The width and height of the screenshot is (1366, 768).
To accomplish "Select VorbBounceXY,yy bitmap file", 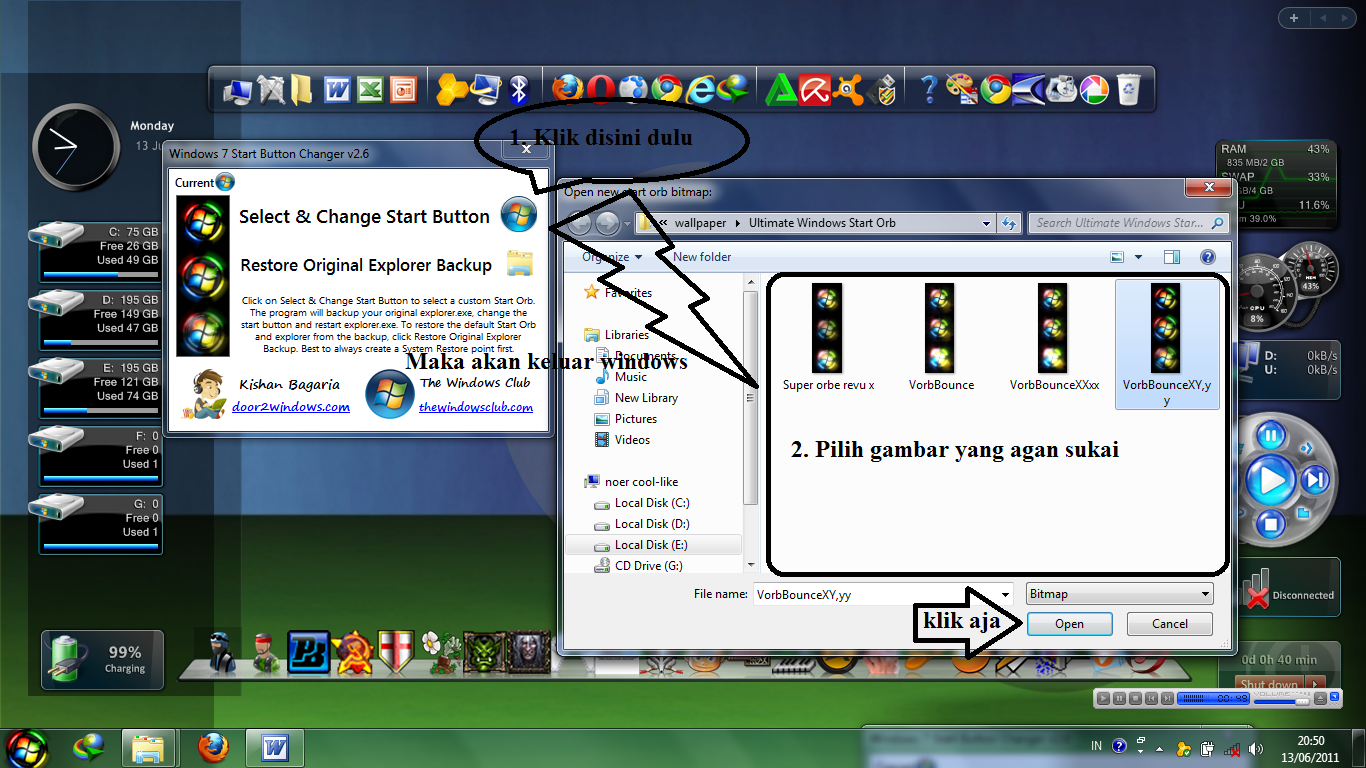I will (1167, 344).
